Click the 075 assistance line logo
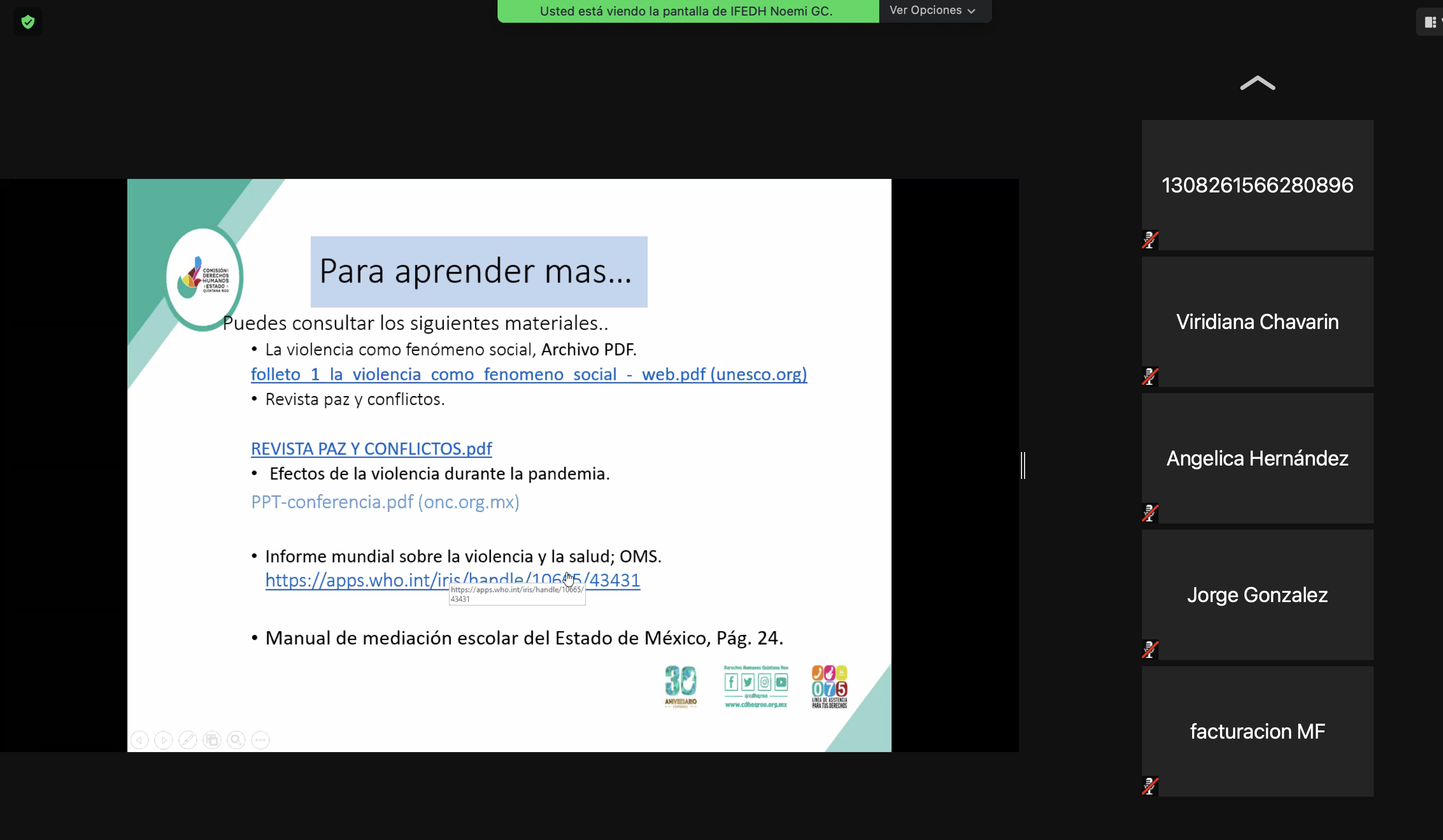The width and height of the screenshot is (1443, 840). 829,686
